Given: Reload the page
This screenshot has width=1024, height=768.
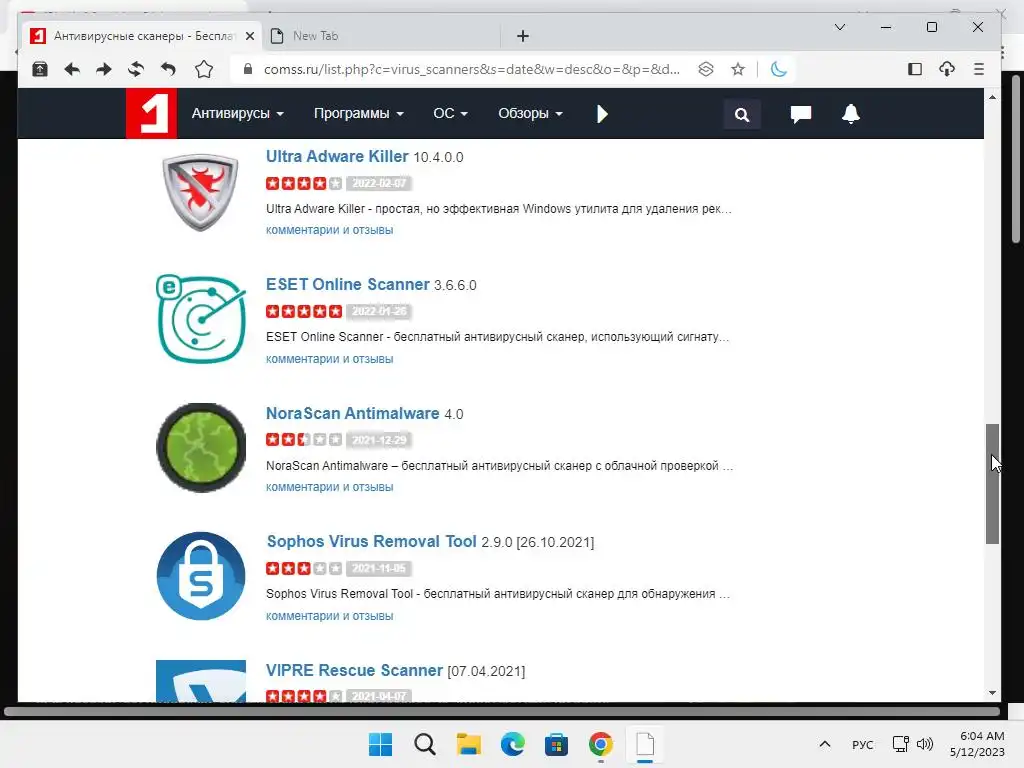Looking at the screenshot, I should click(136, 69).
